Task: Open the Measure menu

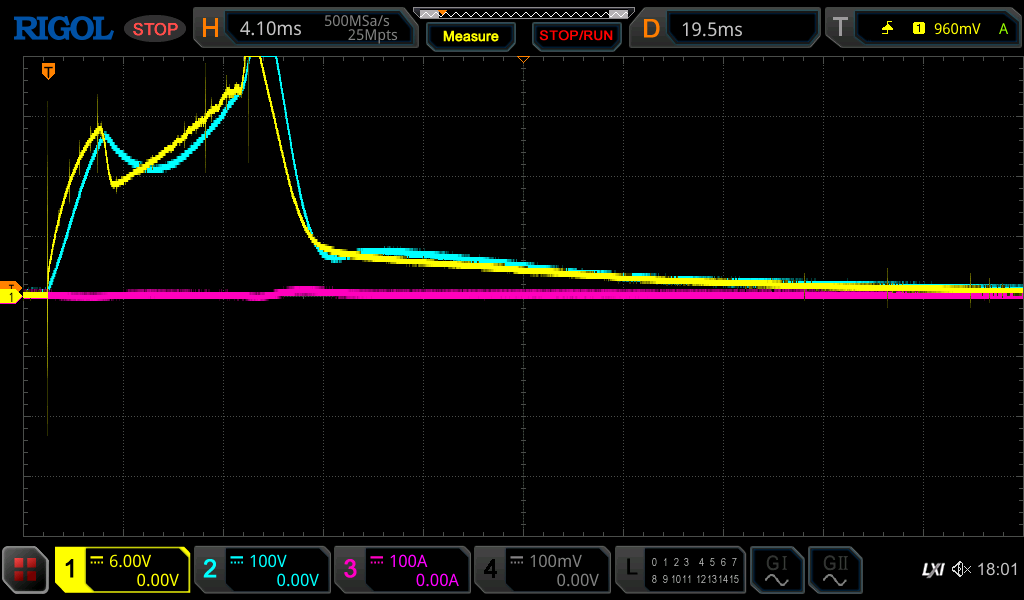Action: (x=470, y=36)
